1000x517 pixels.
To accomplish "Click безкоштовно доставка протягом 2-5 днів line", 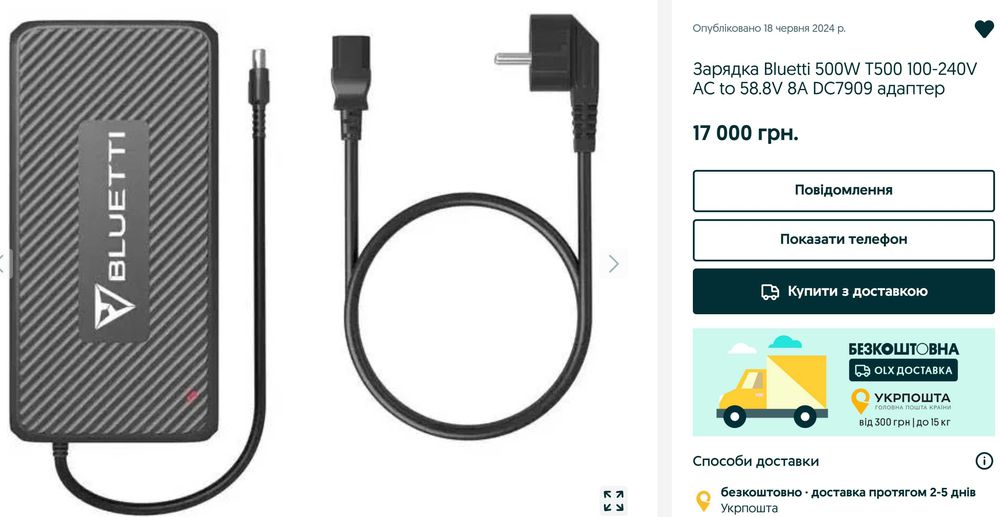I will pos(848,492).
